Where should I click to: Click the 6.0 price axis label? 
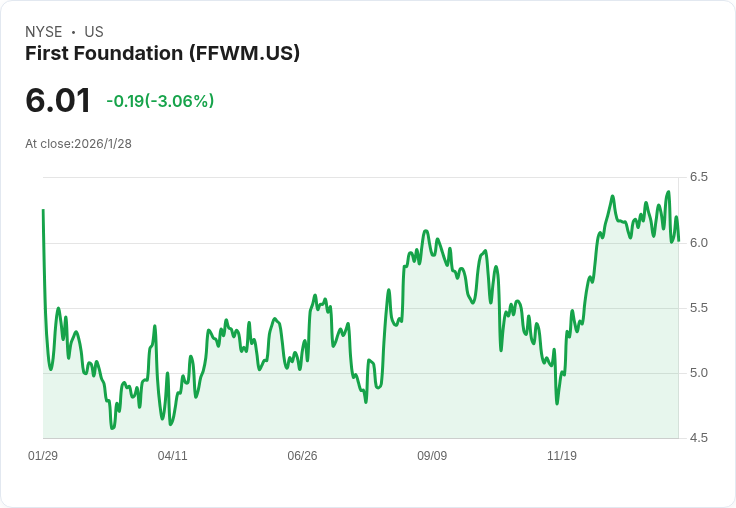point(698,243)
